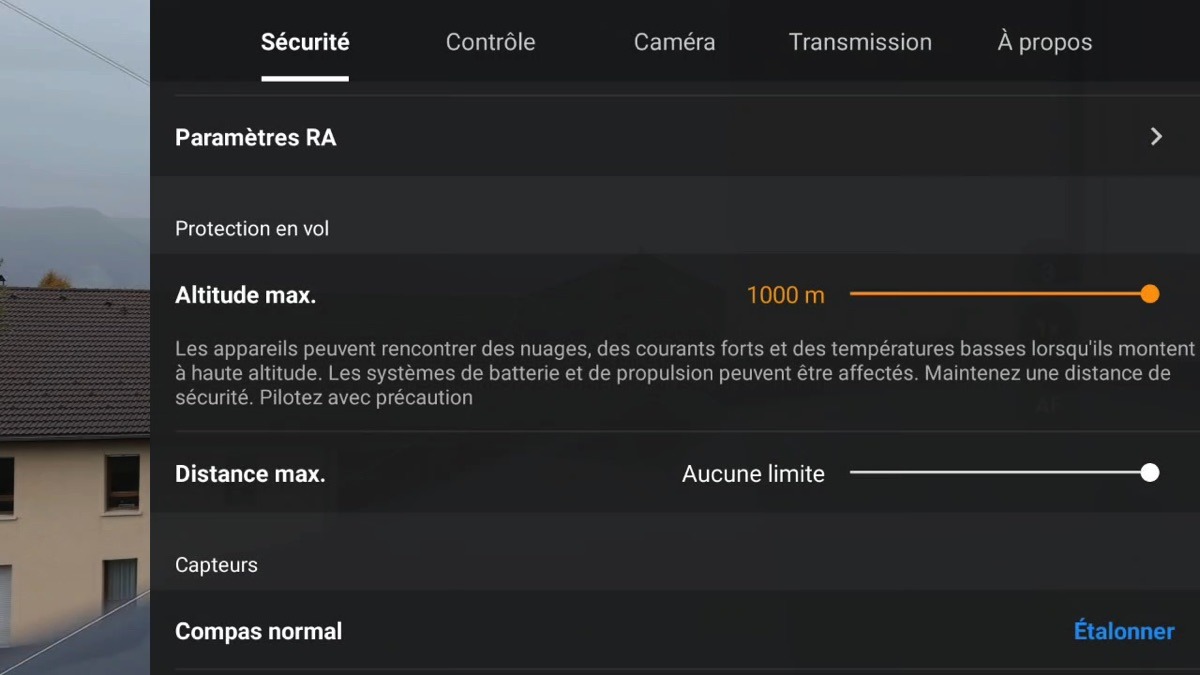Click the orange Altitude max. slider handle
Screen dimensions: 1200x675
click(x=1150, y=294)
